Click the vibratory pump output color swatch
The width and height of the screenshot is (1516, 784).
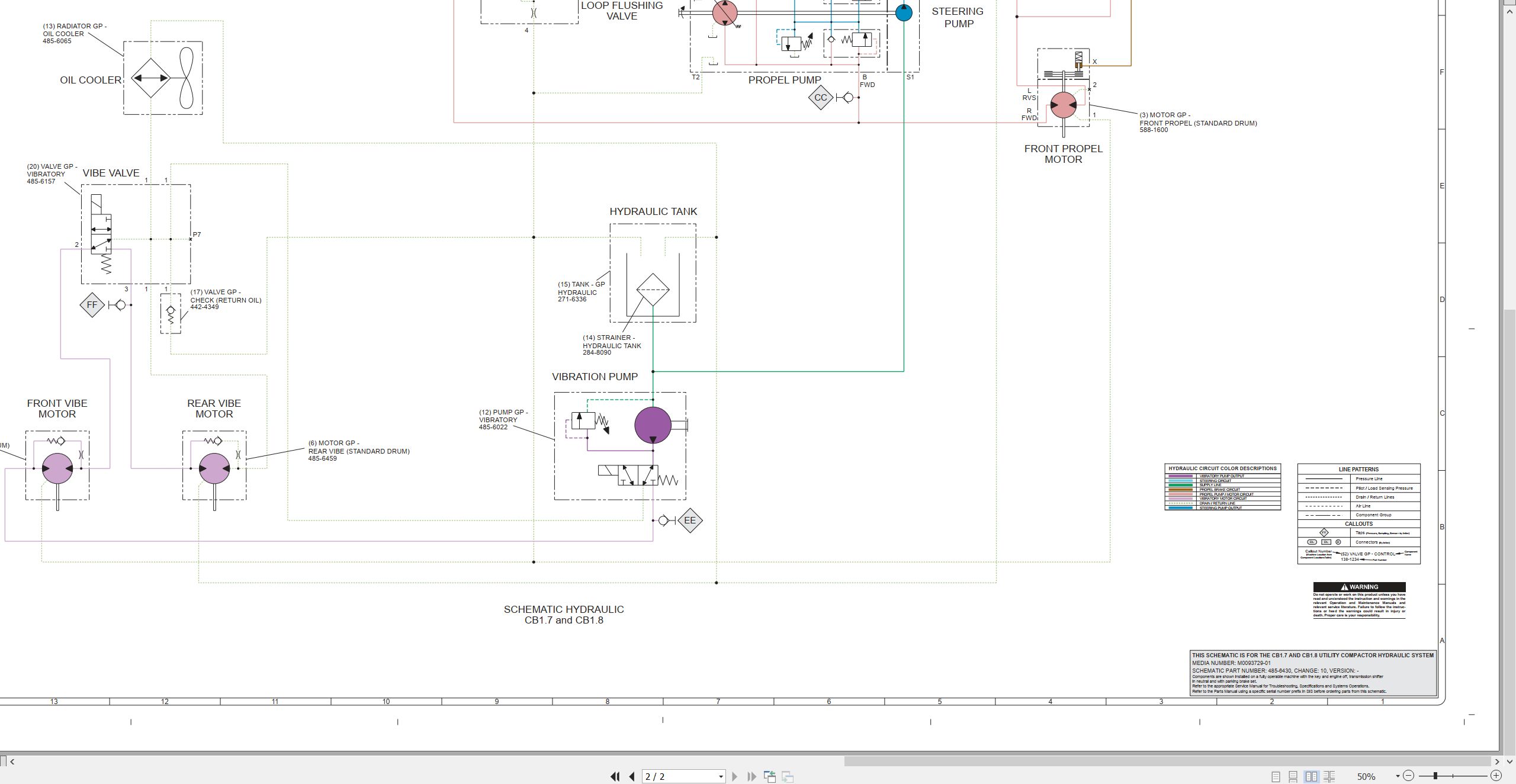pos(1180,476)
